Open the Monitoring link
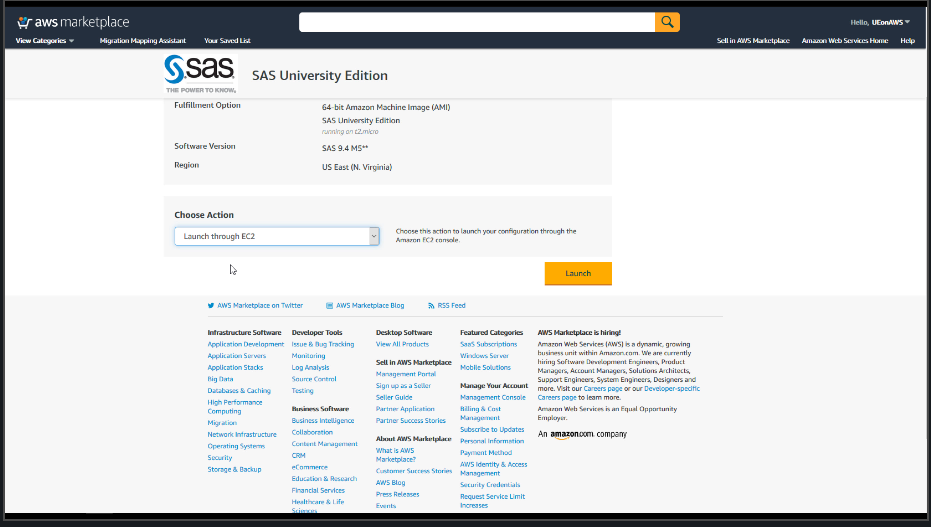Image resolution: width=931 pixels, height=527 pixels. (x=308, y=356)
